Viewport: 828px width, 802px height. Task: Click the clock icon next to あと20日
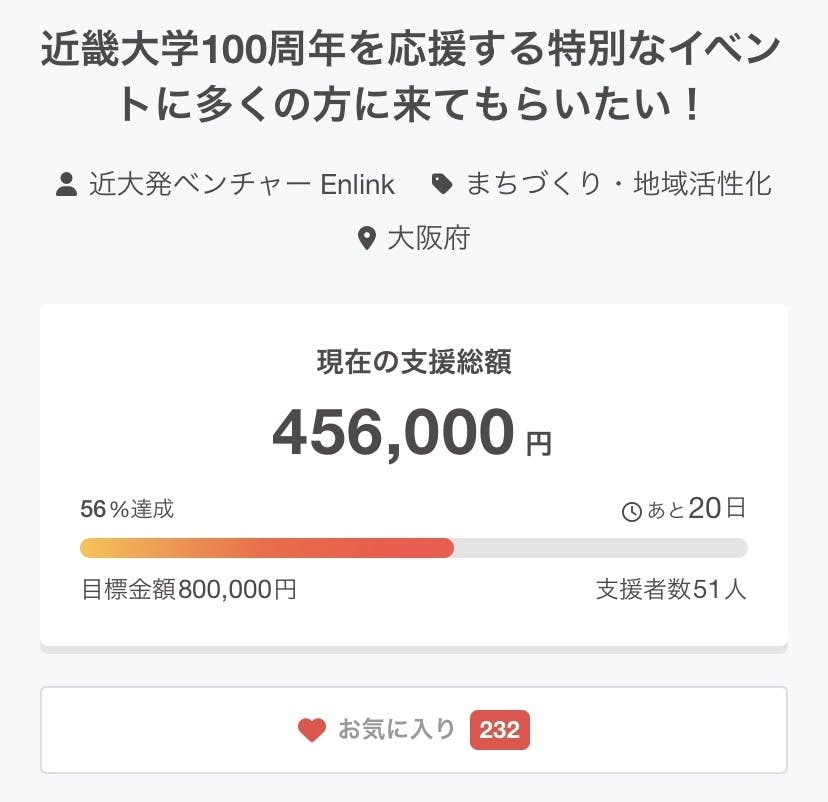pos(632,512)
